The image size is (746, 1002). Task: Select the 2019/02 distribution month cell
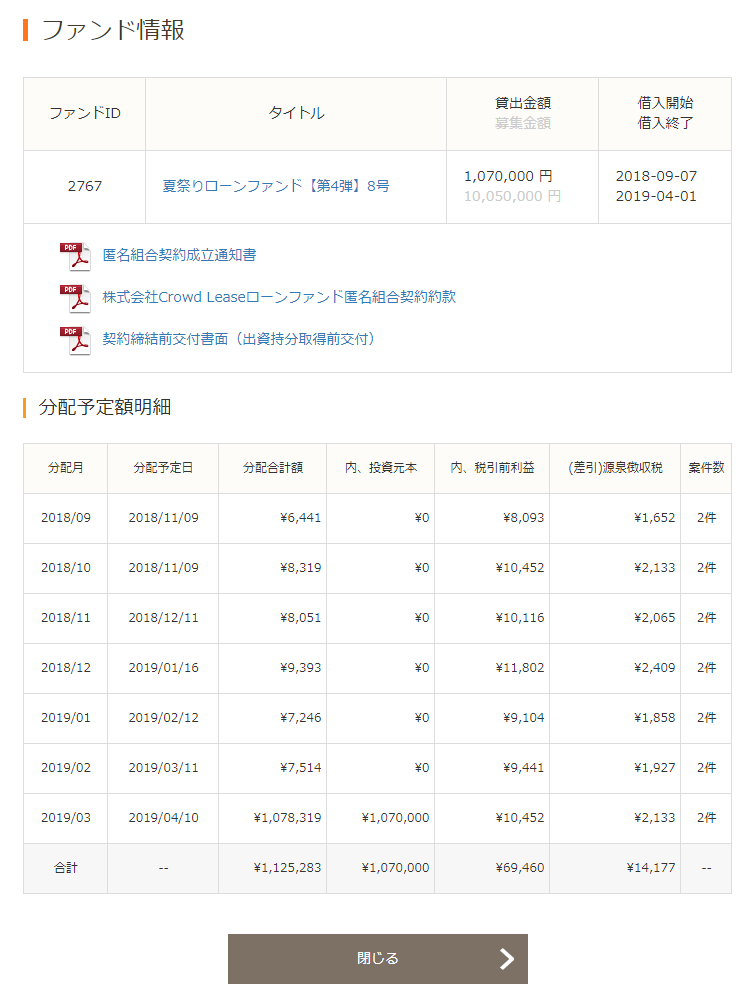65,768
